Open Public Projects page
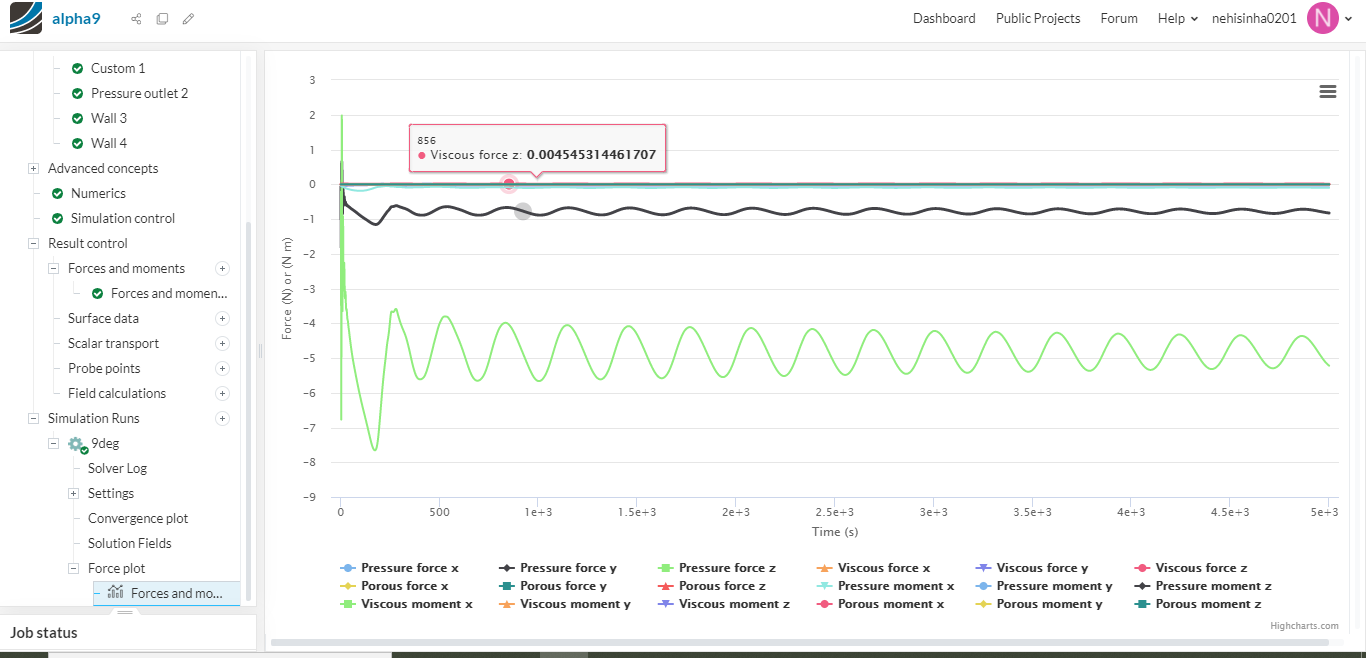This screenshot has width=1366, height=658. pos(1037,18)
